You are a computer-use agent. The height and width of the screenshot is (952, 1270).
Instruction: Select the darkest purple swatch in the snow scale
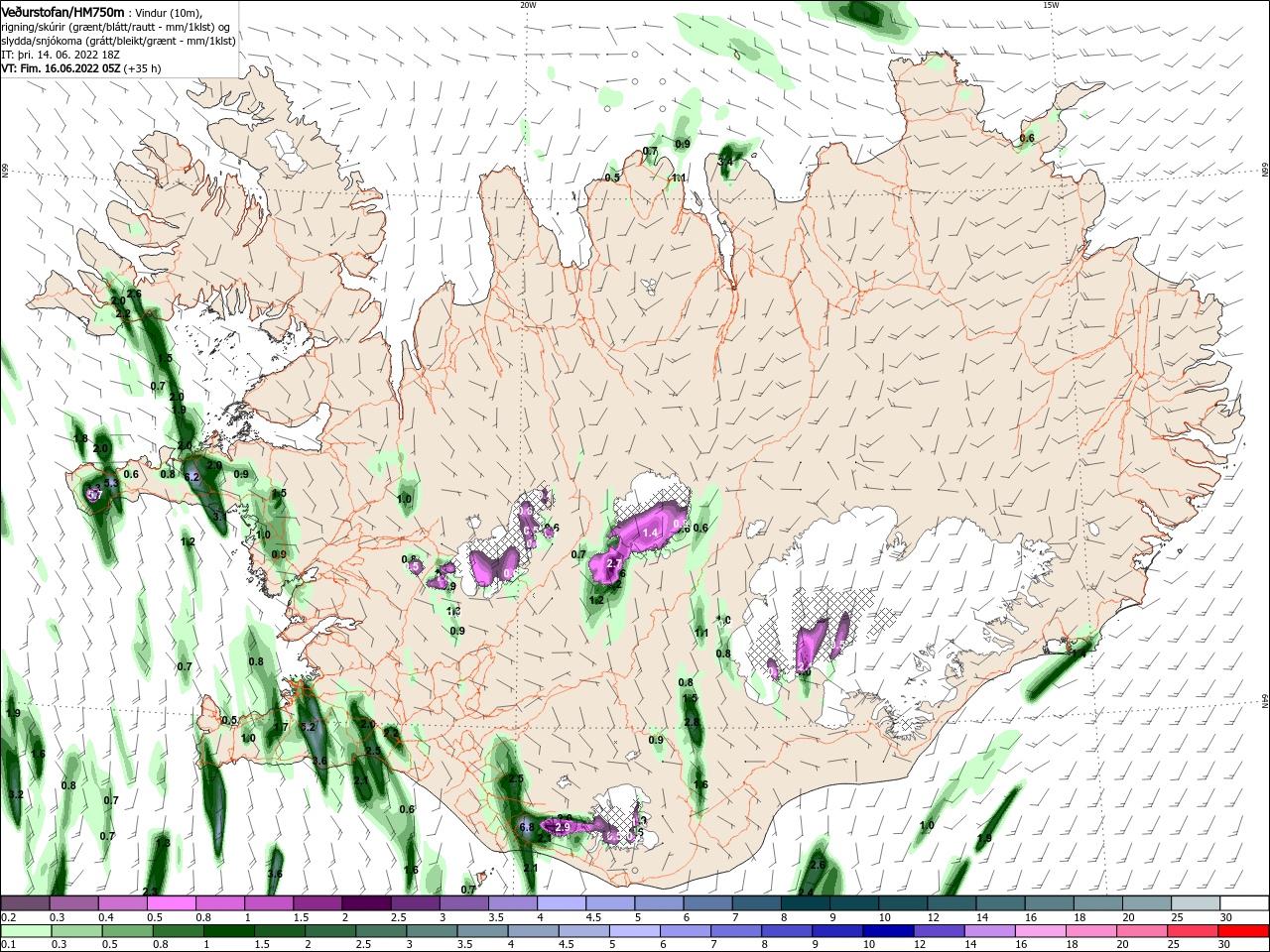(x=366, y=903)
